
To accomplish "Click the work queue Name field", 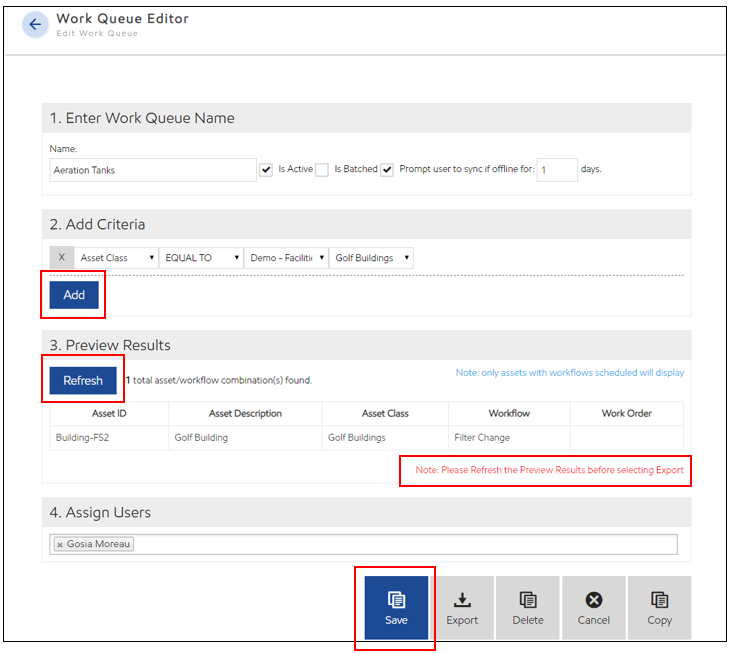I will [153, 170].
